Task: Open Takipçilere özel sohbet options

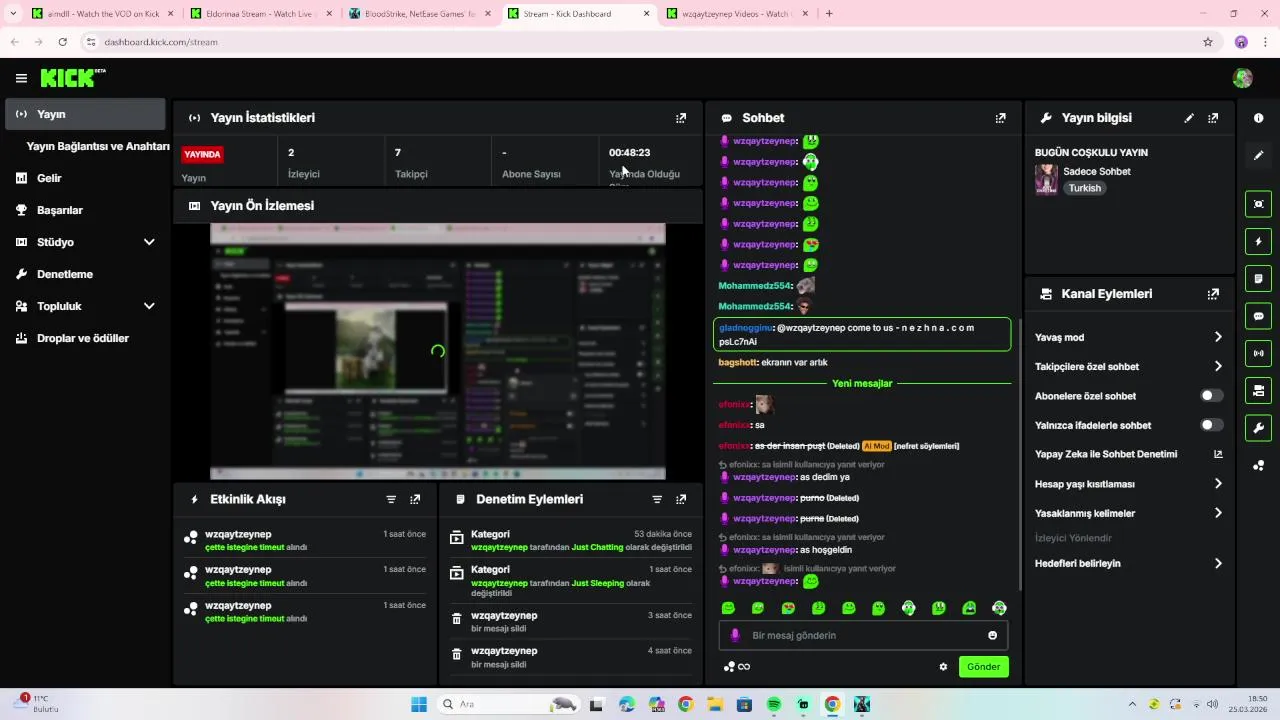Action: click(1129, 366)
